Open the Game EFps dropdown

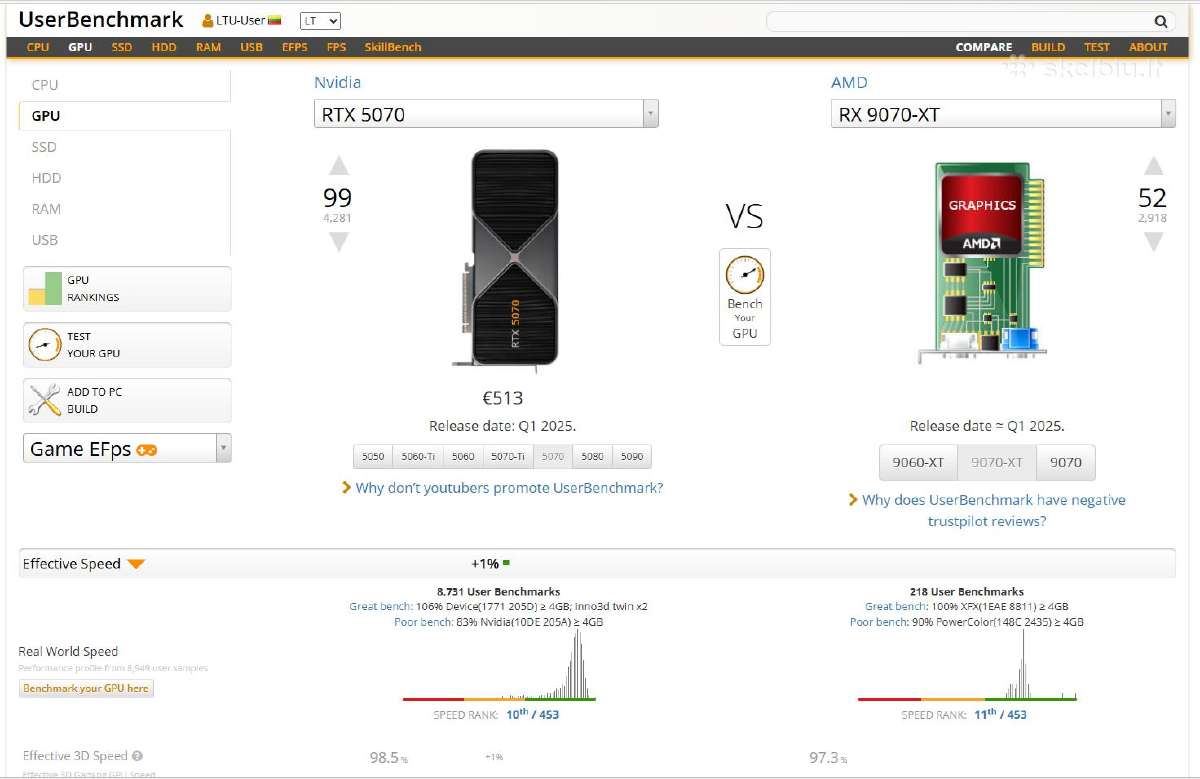pyautogui.click(x=127, y=448)
